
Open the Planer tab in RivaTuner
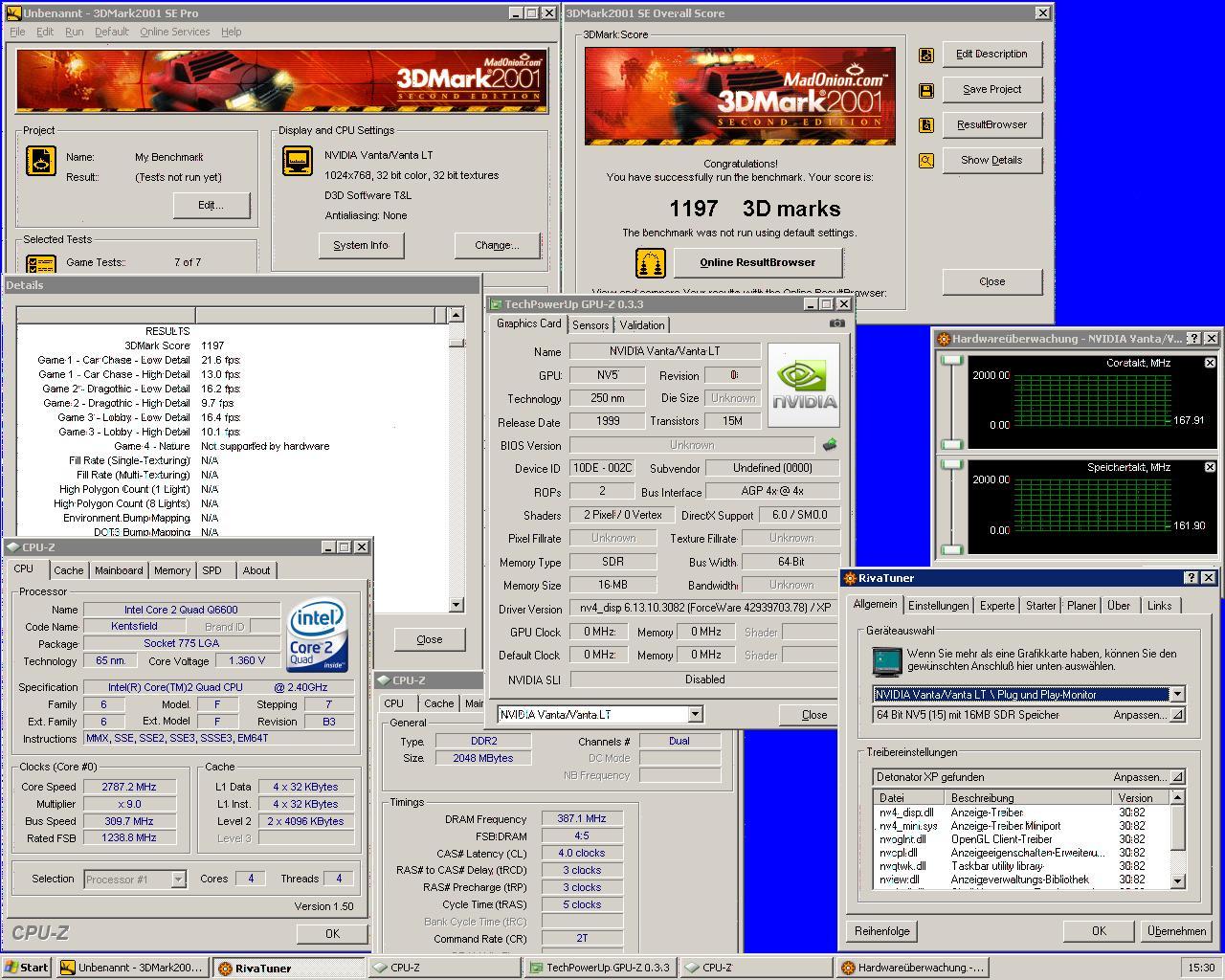[1081, 606]
